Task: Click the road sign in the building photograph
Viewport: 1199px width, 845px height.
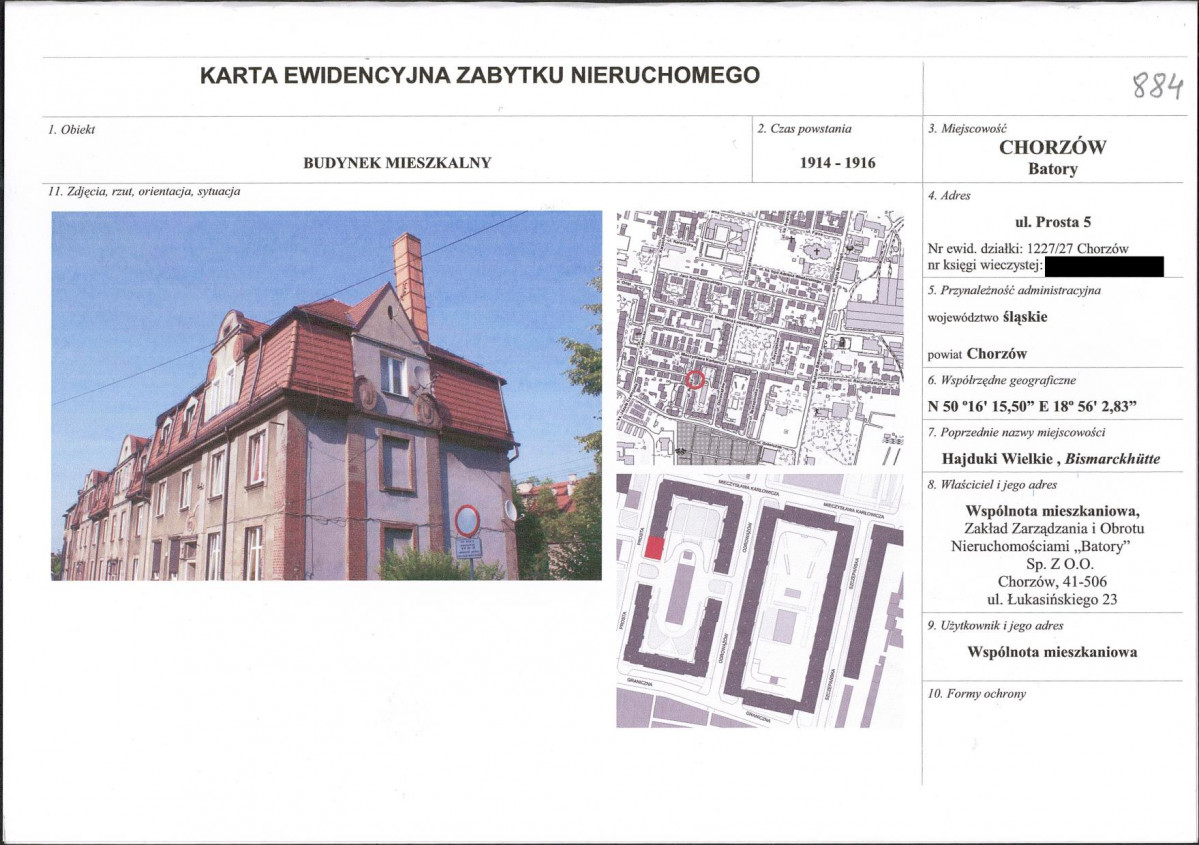Action: [466, 521]
